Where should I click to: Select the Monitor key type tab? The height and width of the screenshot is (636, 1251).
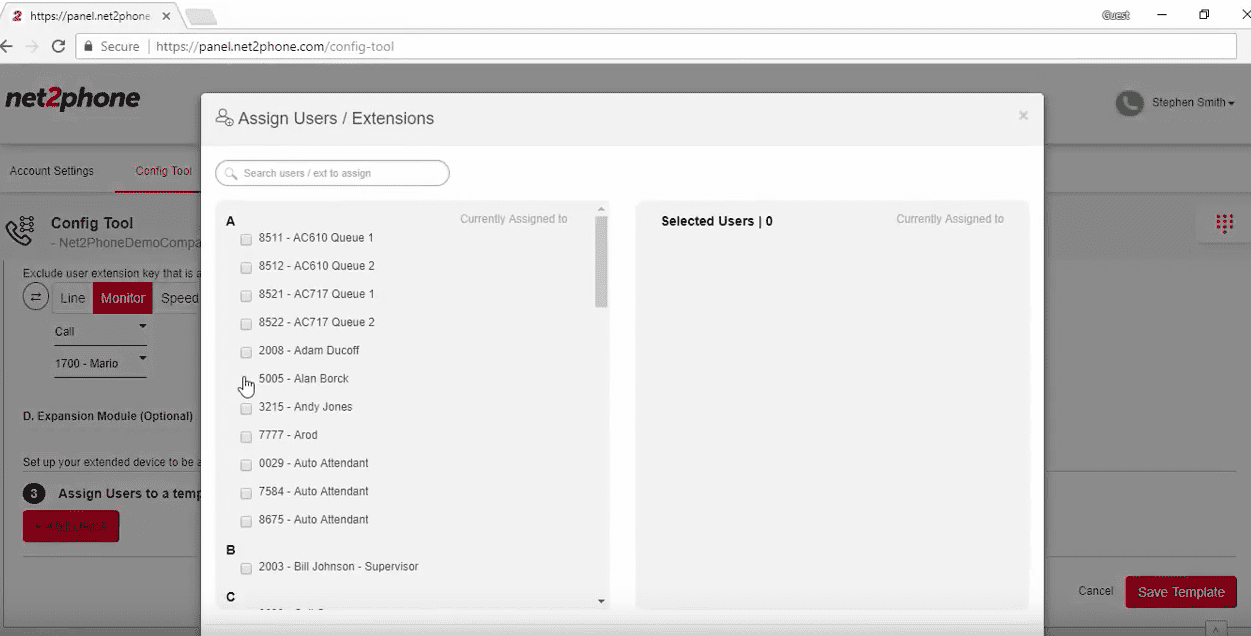123,298
